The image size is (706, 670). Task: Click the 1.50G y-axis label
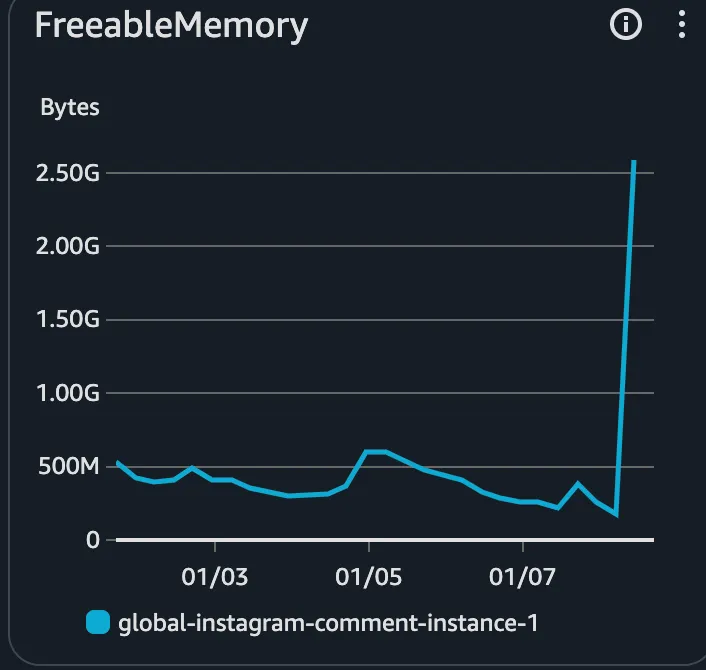(68, 319)
